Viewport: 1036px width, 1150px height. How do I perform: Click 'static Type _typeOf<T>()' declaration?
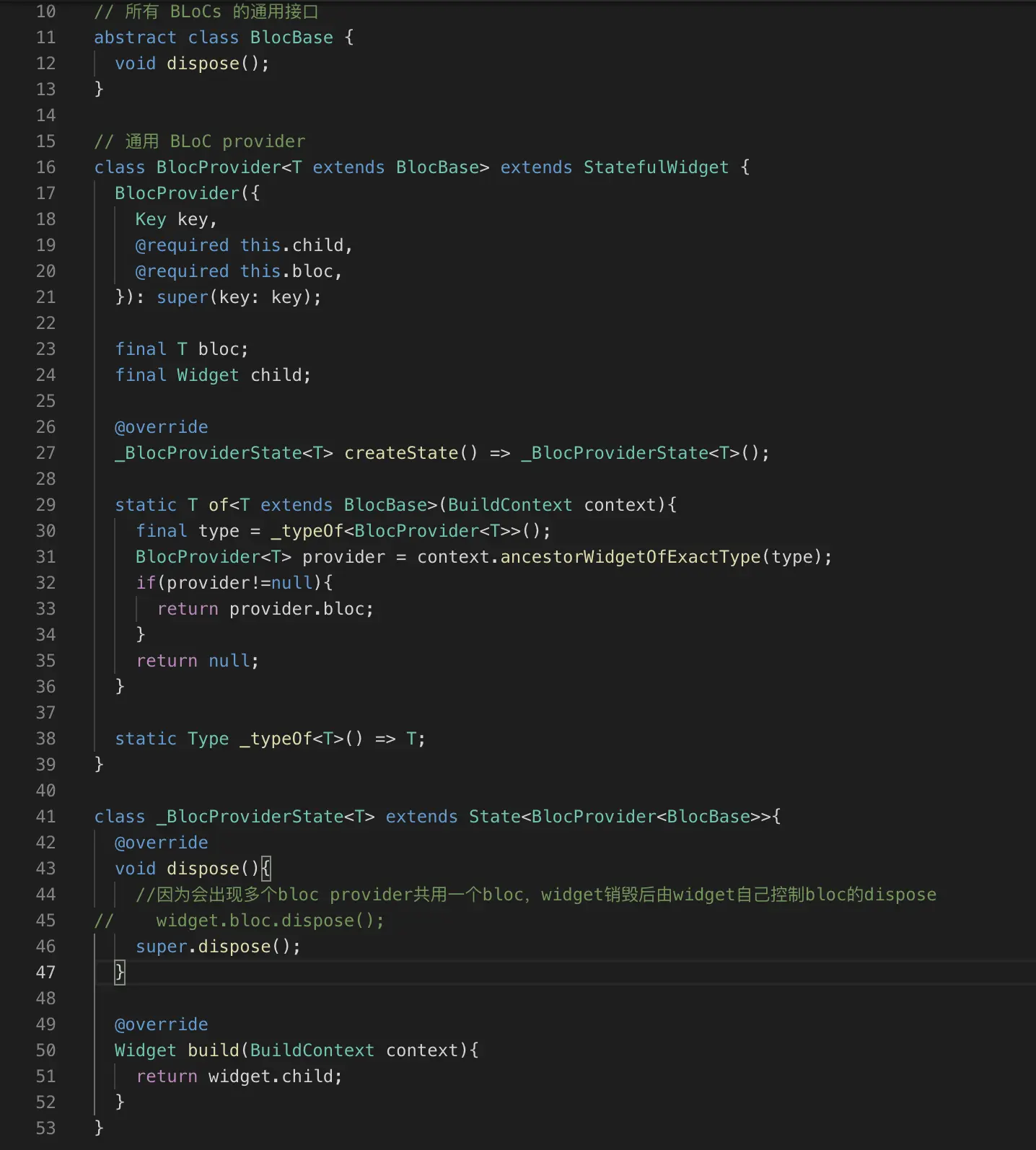point(239,739)
